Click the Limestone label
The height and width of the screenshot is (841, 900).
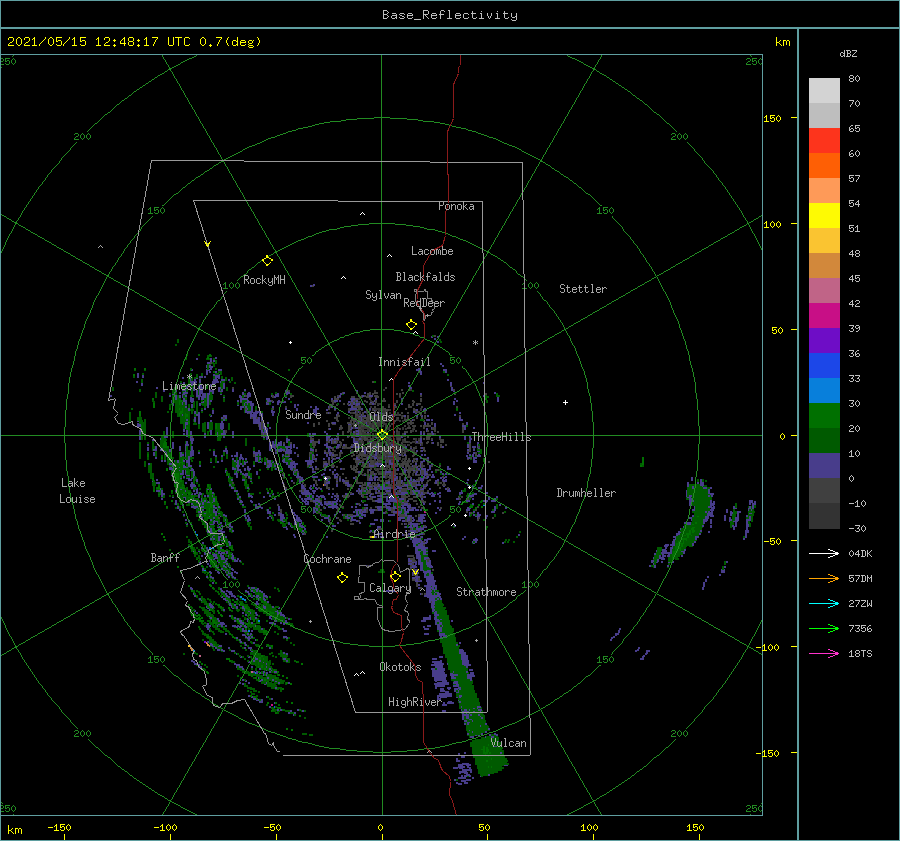189,386
